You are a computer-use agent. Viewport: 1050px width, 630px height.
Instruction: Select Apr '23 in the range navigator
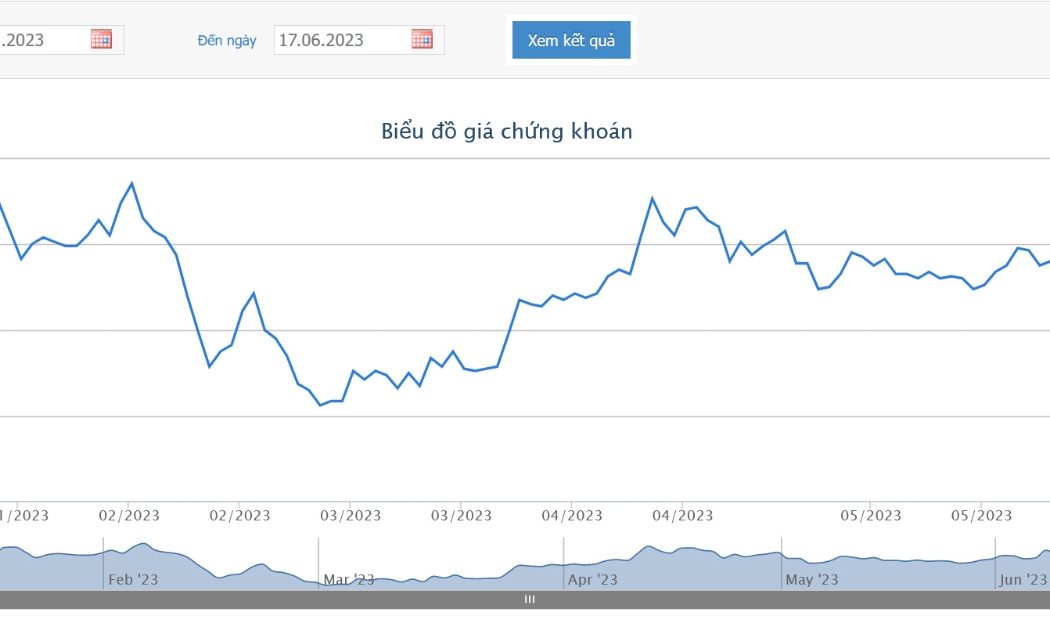(593, 580)
